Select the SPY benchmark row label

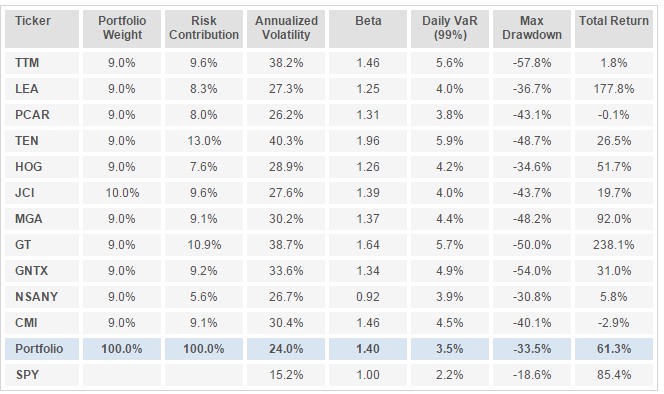coord(42,375)
